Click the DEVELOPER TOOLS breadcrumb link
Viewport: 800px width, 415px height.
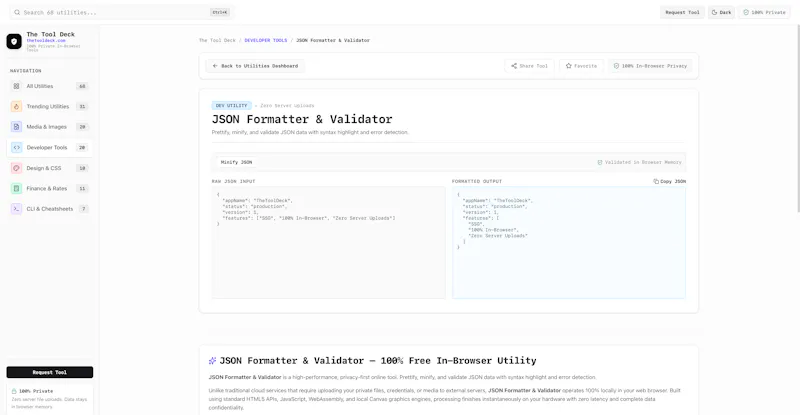[266, 40]
